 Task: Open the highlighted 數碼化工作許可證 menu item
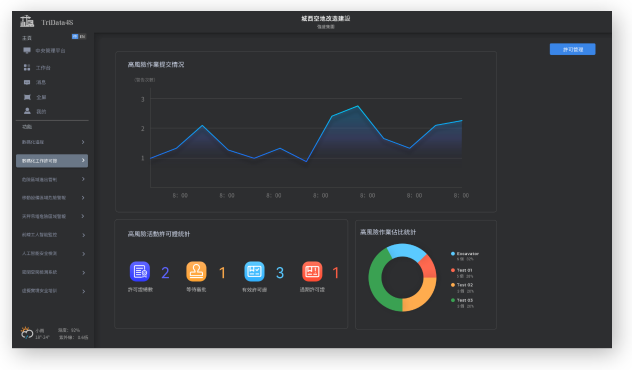tap(52, 160)
